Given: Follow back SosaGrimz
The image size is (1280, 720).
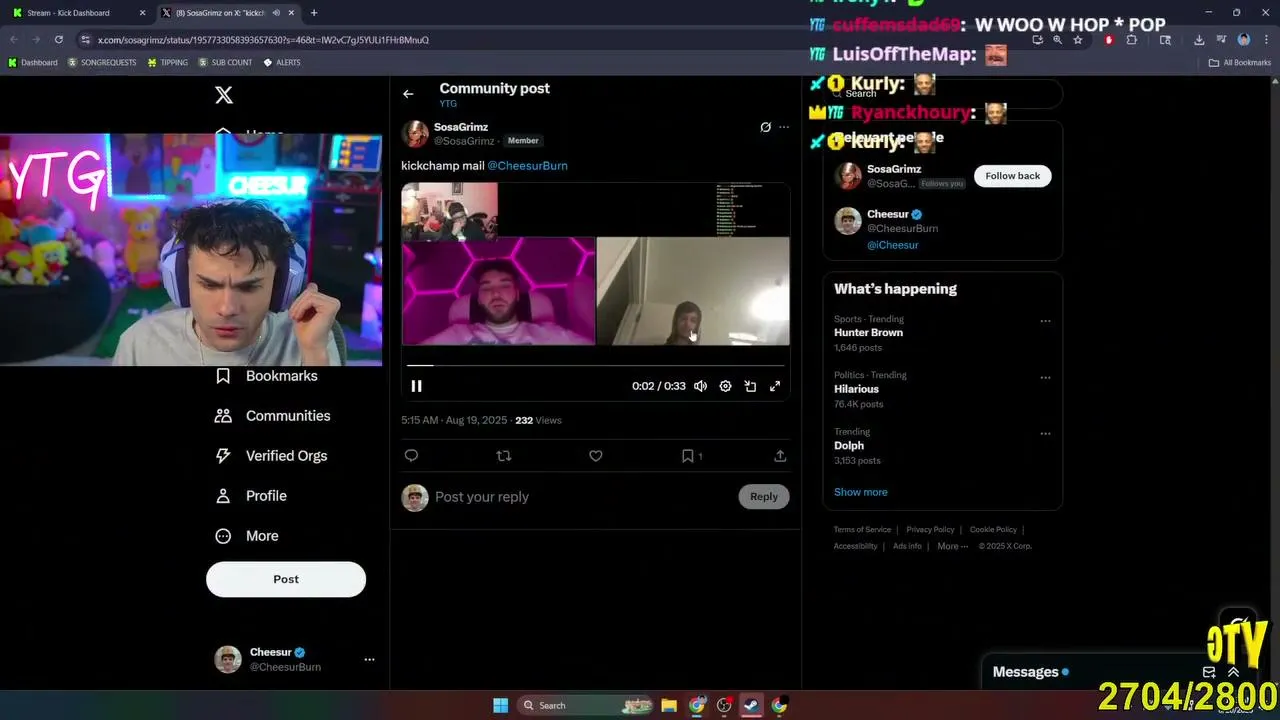Looking at the screenshot, I should (x=1013, y=176).
